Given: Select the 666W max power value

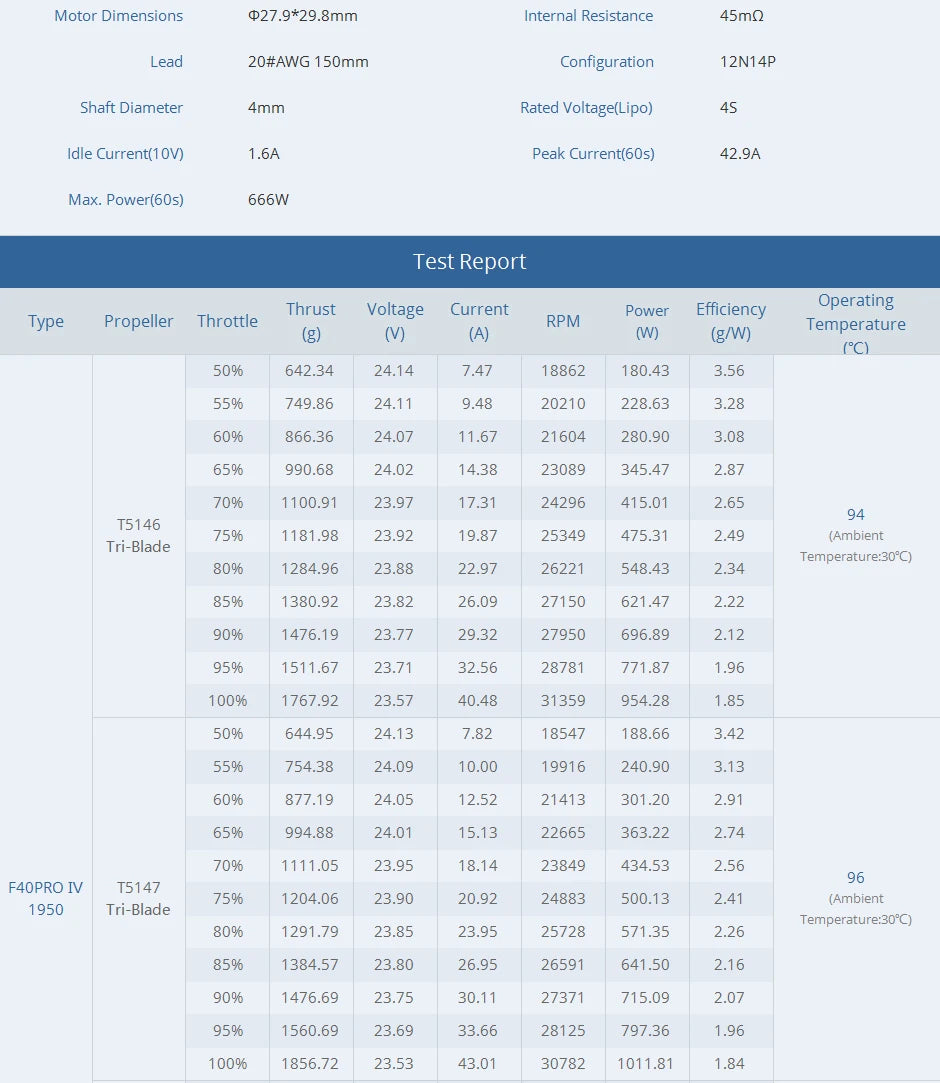Looking at the screenshot, I should tap(268, 200).
